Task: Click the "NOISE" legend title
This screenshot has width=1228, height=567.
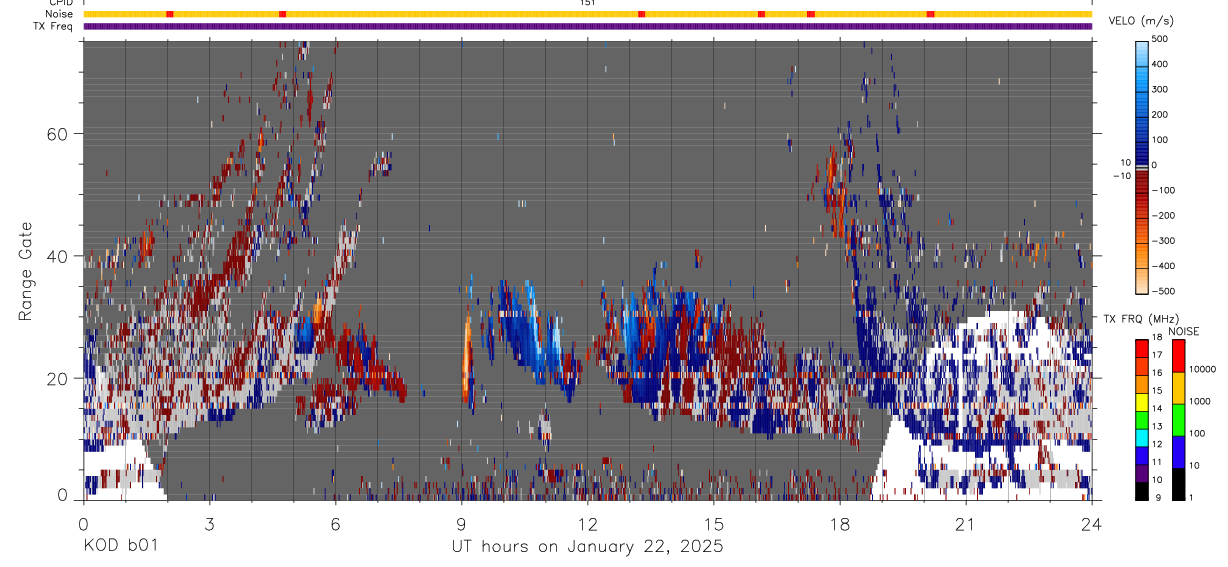Action: pyautogui.click(x=1184, y=331)
